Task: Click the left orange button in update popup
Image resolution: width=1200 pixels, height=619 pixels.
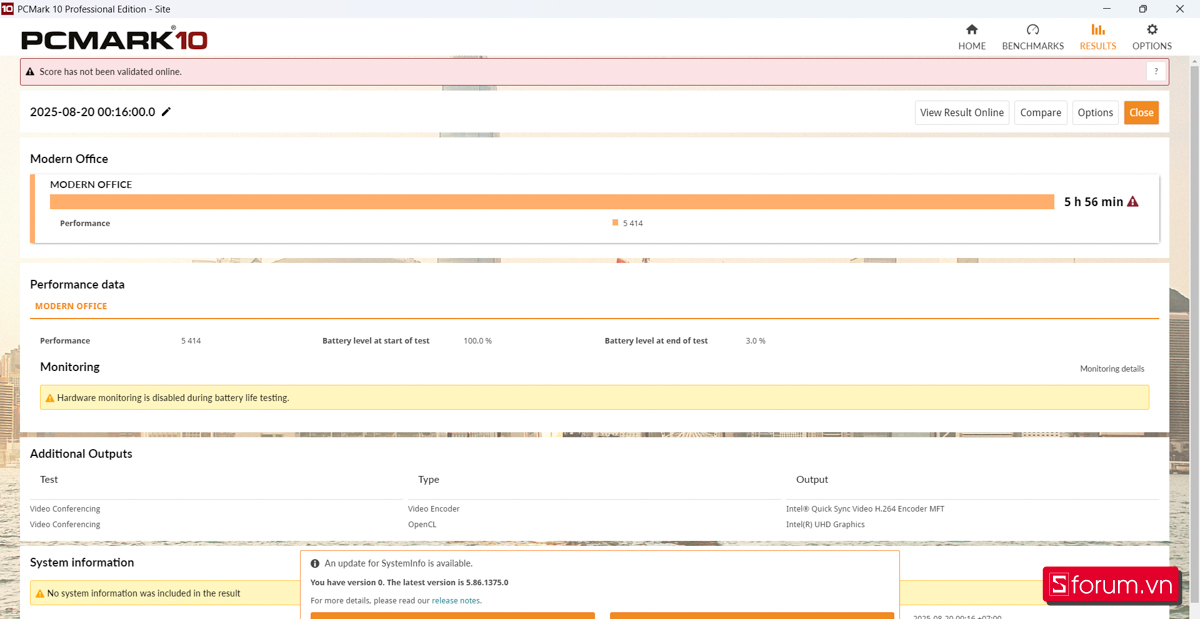Action: point(452,616)
